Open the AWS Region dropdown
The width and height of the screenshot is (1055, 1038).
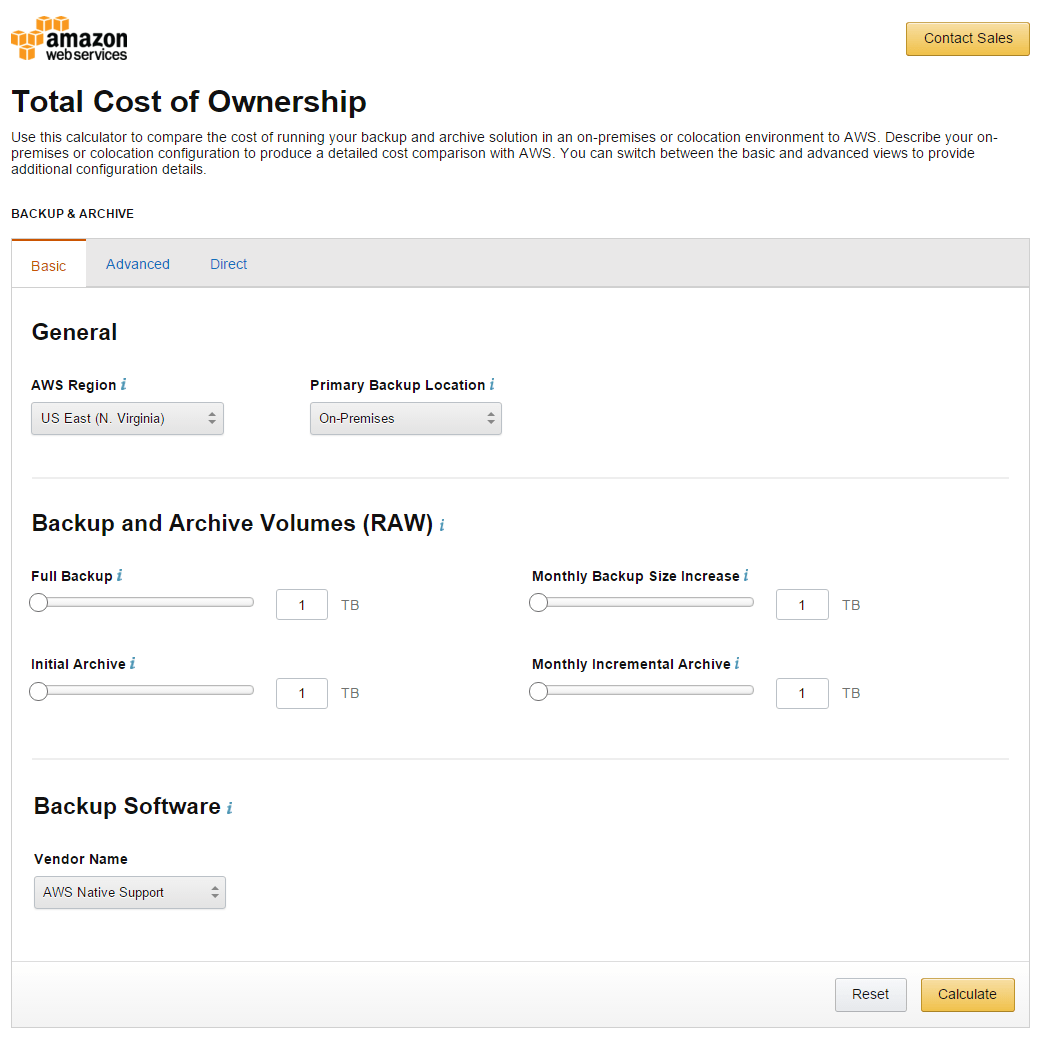(x=127, y=418)
